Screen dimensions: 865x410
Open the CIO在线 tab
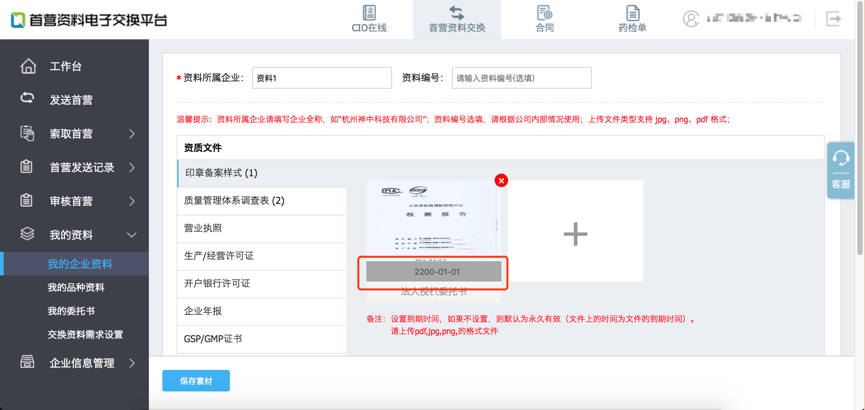(369, 19)
